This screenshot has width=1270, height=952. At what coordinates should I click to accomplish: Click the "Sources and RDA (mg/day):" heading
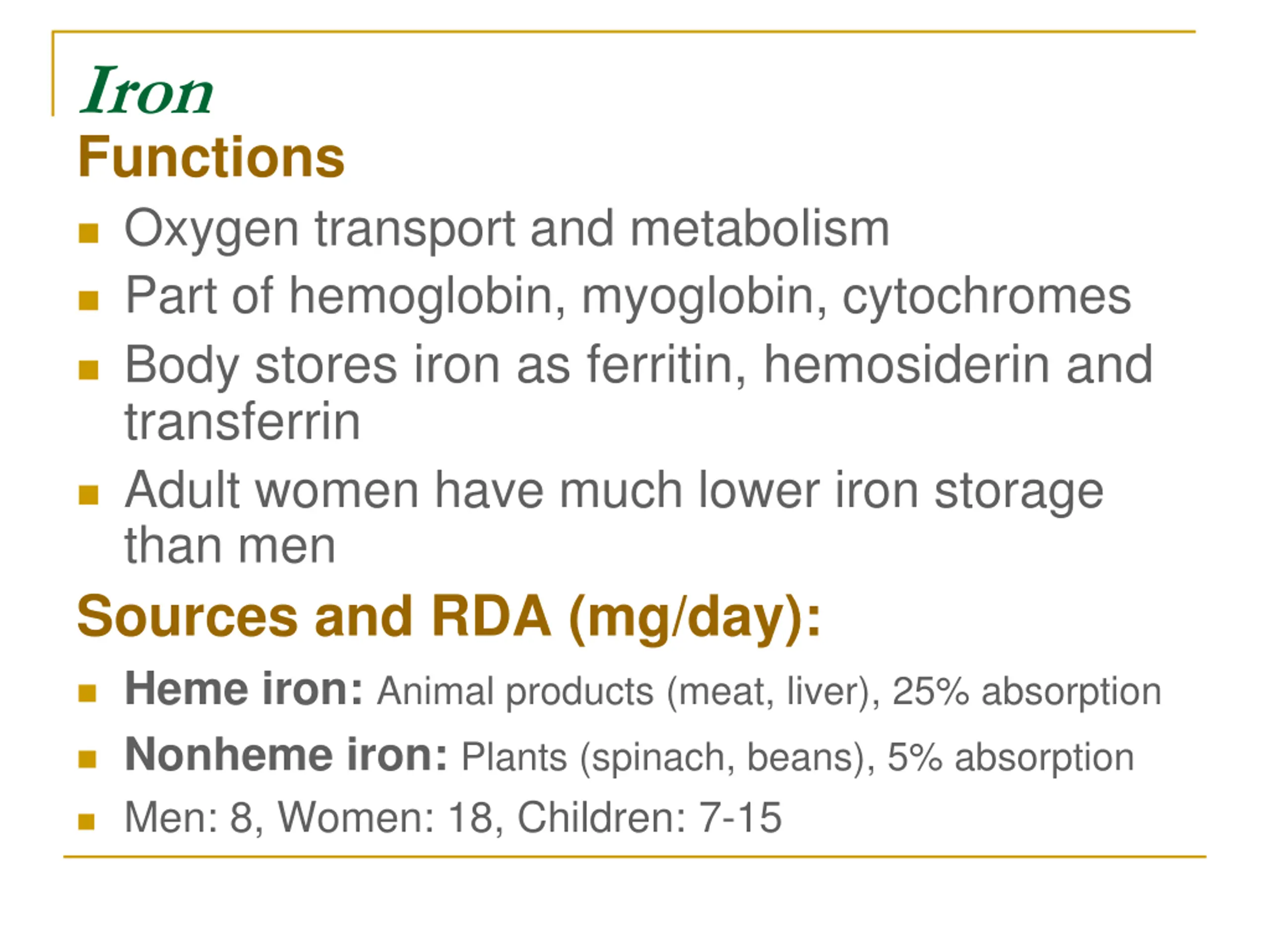pyautogui.click(x=448, y=617)
